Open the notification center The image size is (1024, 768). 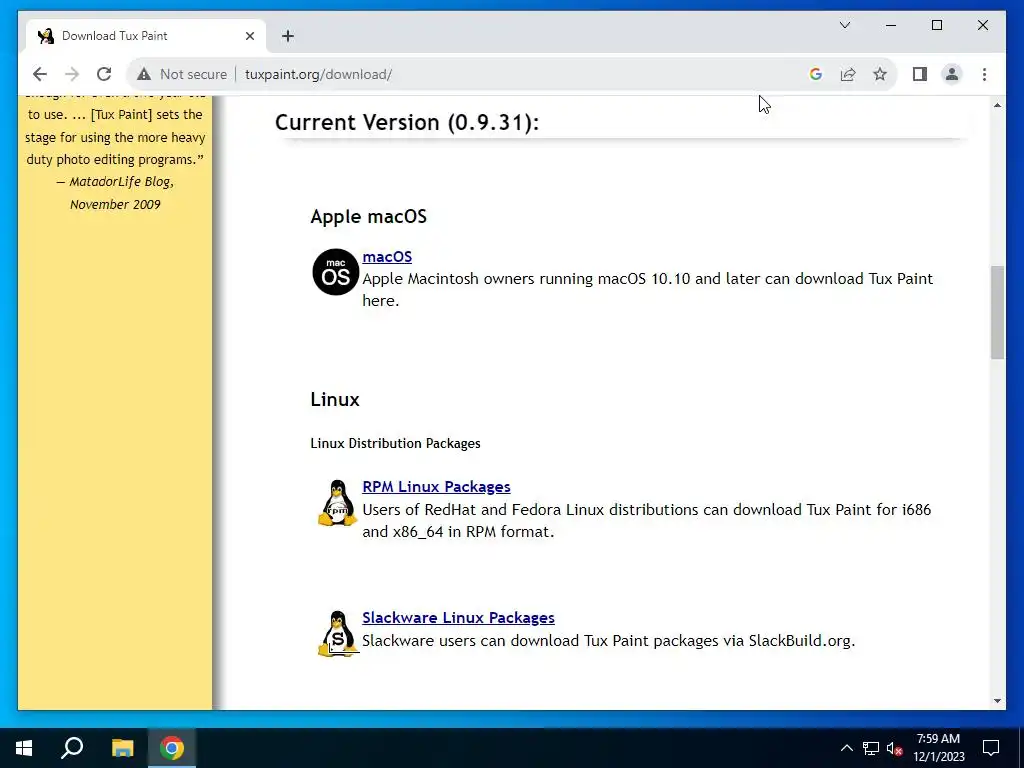(x=991, y=748)
